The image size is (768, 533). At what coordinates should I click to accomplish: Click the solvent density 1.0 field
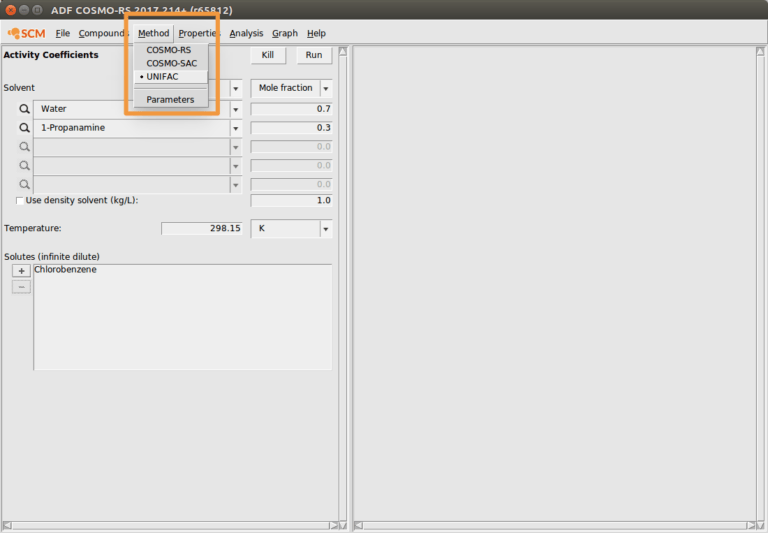[291, 200]
